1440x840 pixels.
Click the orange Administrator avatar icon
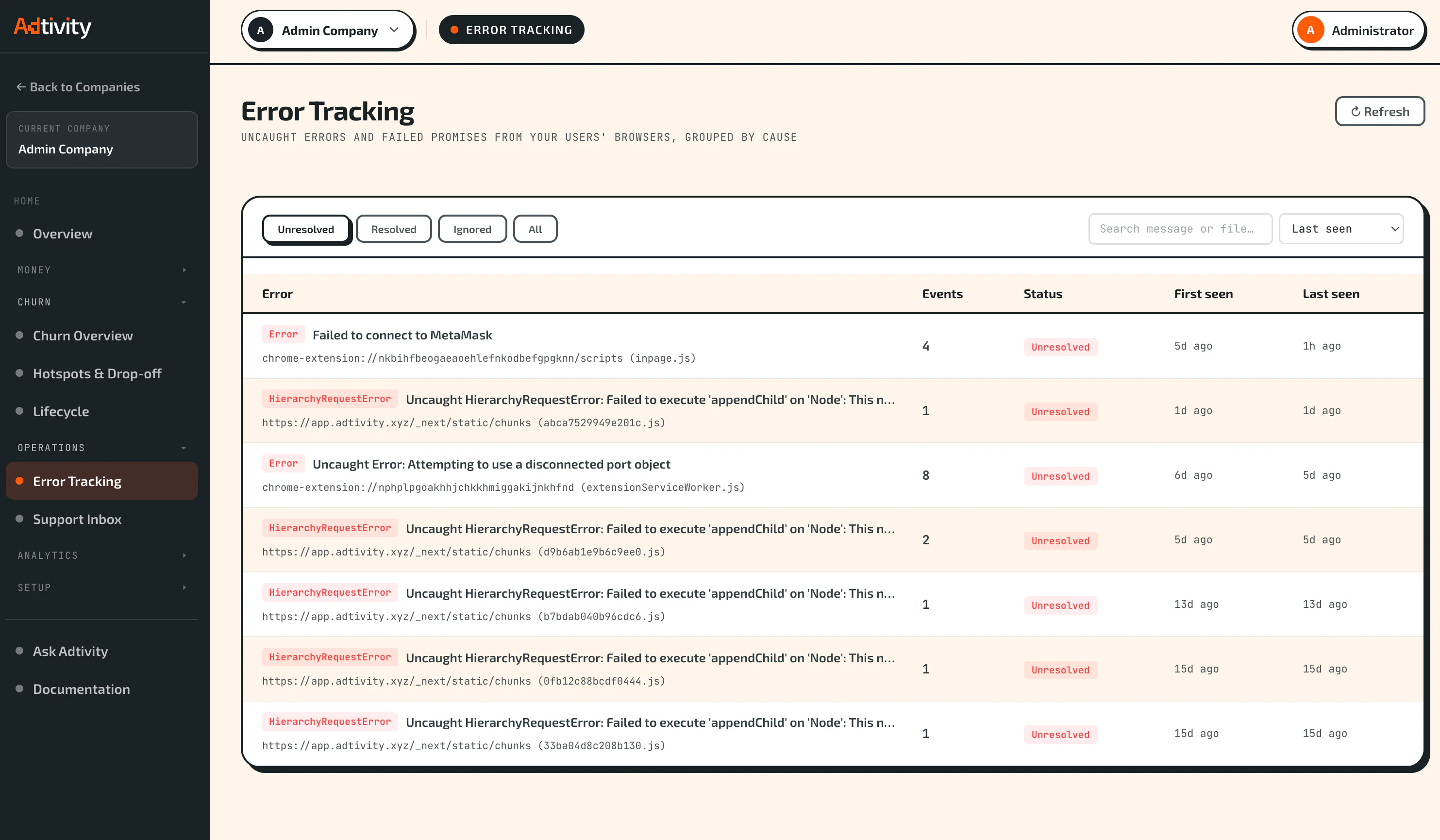[1310, 30]
